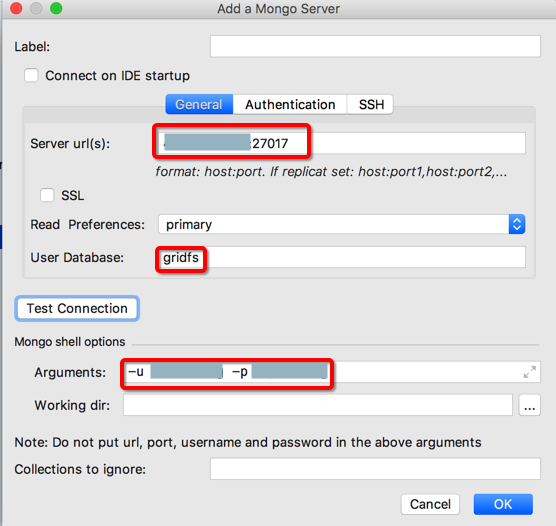This screenshot has width=556, height=526.
Task: Enable Connect on IDE startup checkbox
Action: 31,75
